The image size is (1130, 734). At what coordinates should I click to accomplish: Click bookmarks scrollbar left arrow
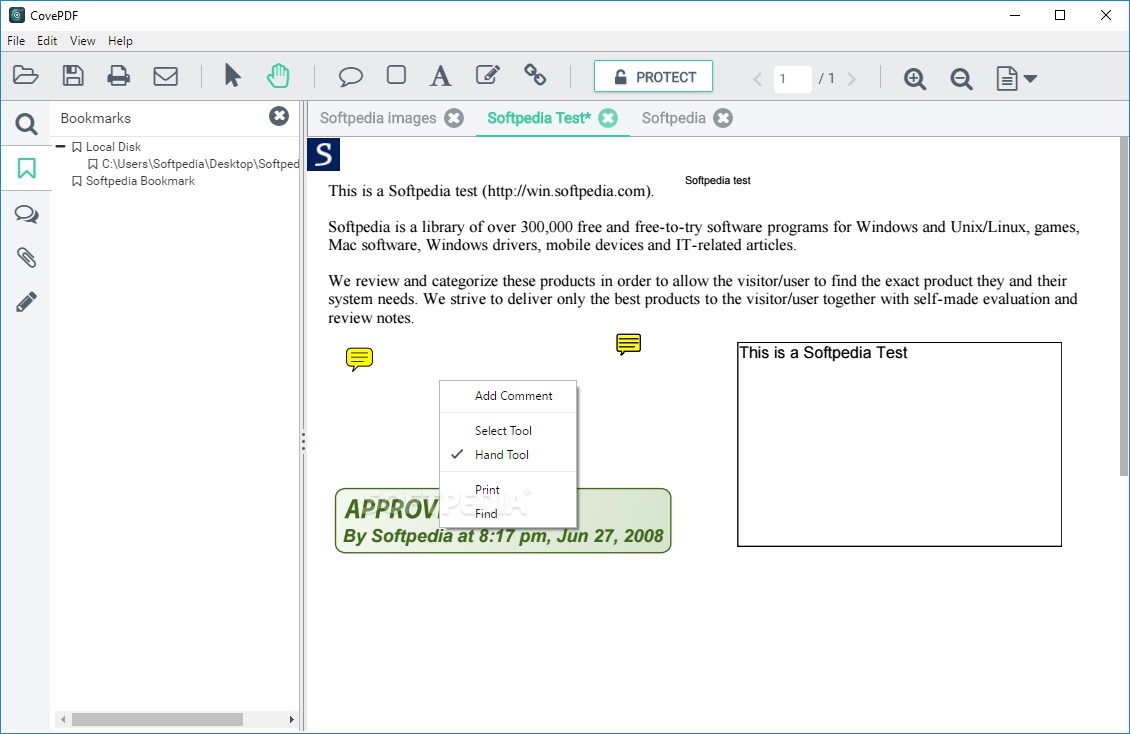pyautogui.click(x=63, y=719)
